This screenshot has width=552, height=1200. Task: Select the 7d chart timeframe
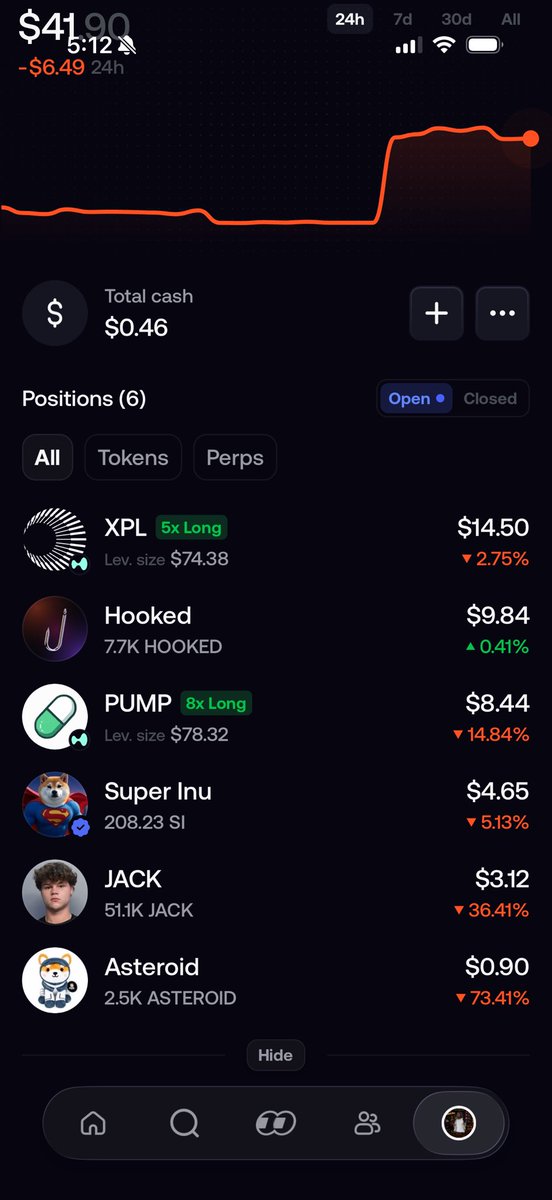[403, 19]
